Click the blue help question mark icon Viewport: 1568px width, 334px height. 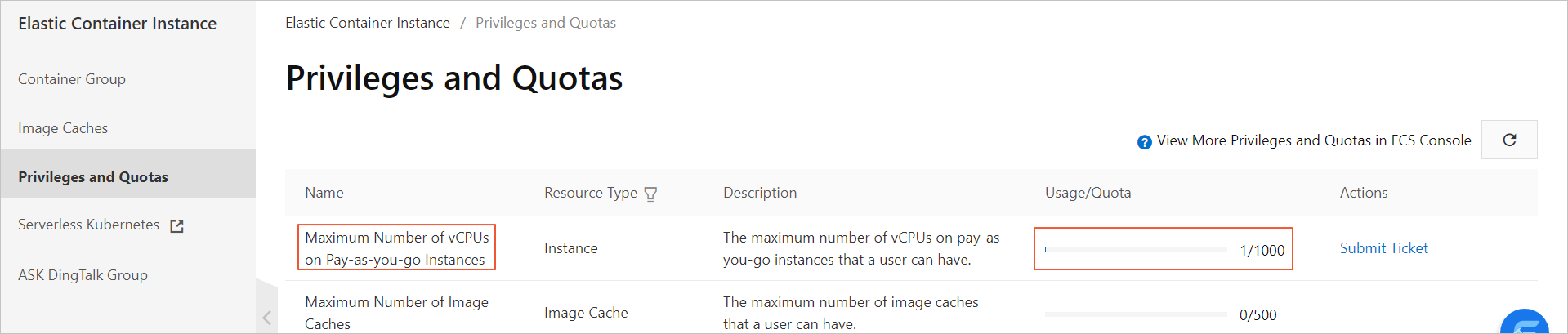[x=1145, y=142]
